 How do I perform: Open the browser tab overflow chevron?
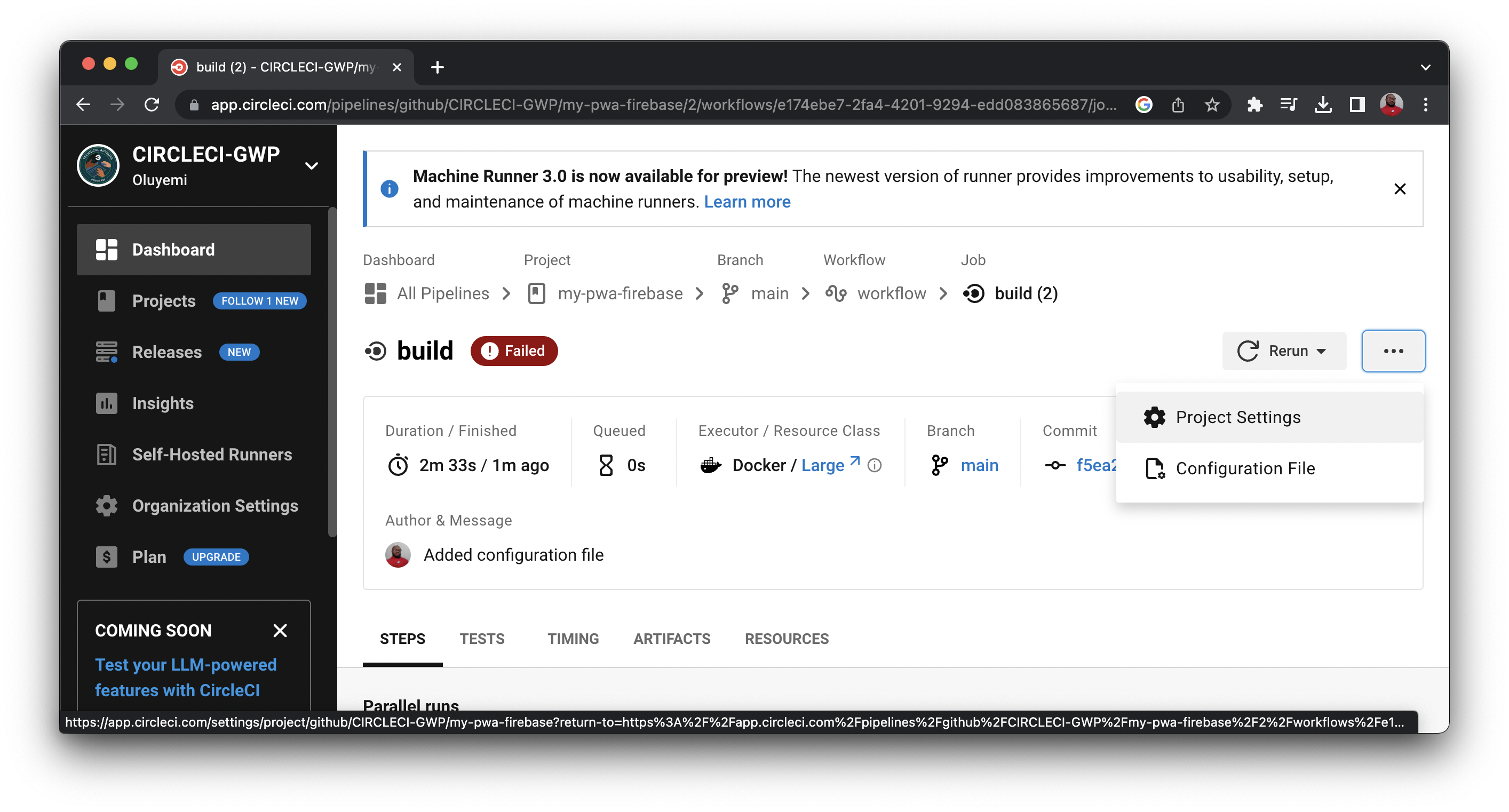[x=1426, y=67]
